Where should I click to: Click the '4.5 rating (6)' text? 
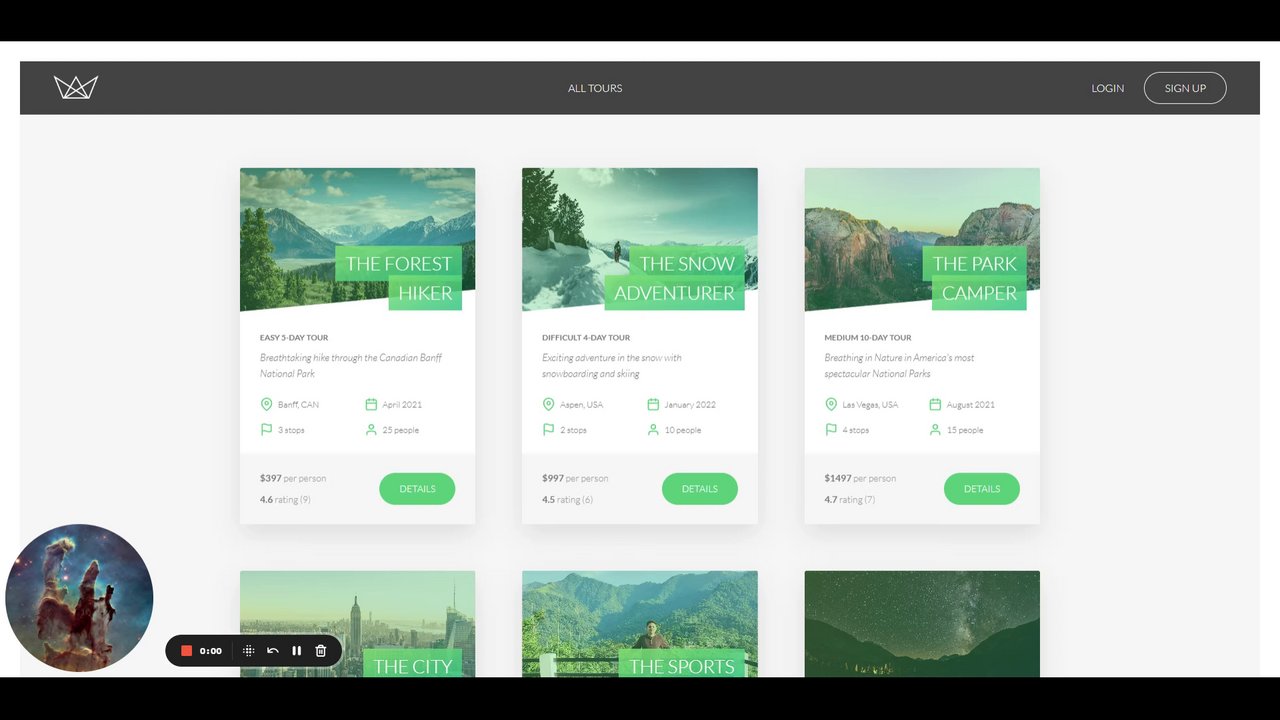567,499
